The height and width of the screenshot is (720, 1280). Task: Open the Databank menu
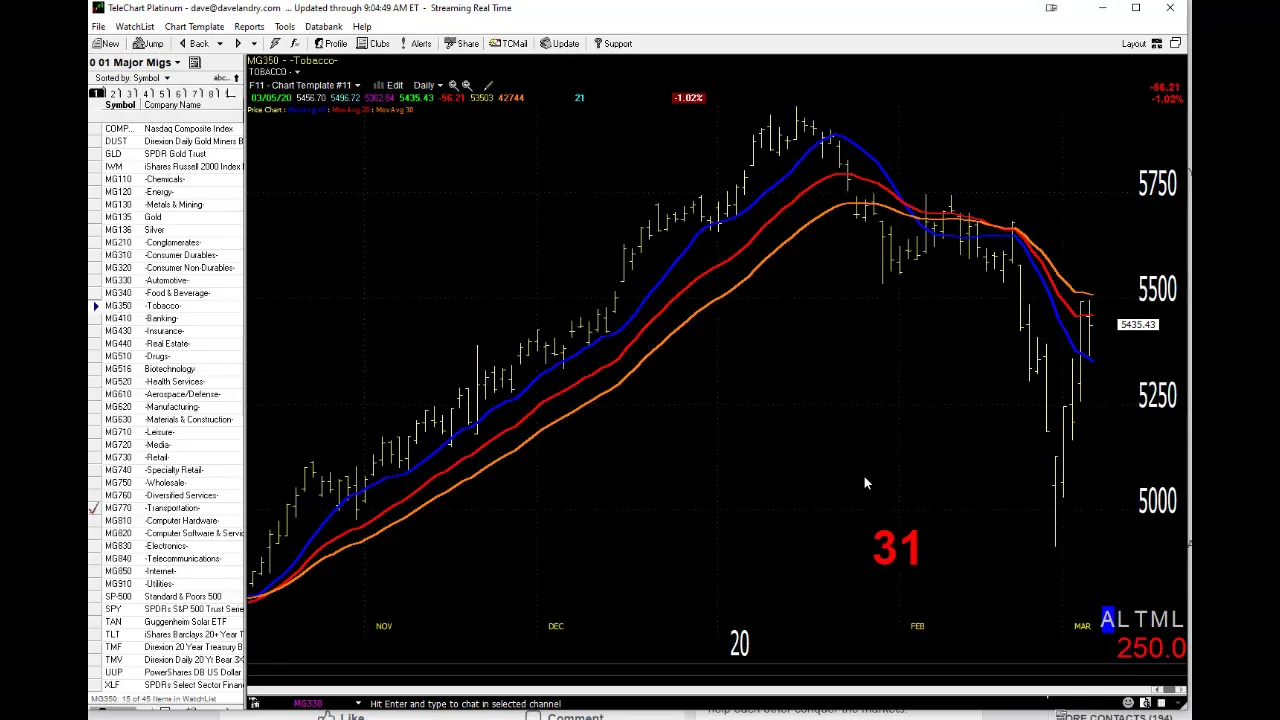click(323, 27)
